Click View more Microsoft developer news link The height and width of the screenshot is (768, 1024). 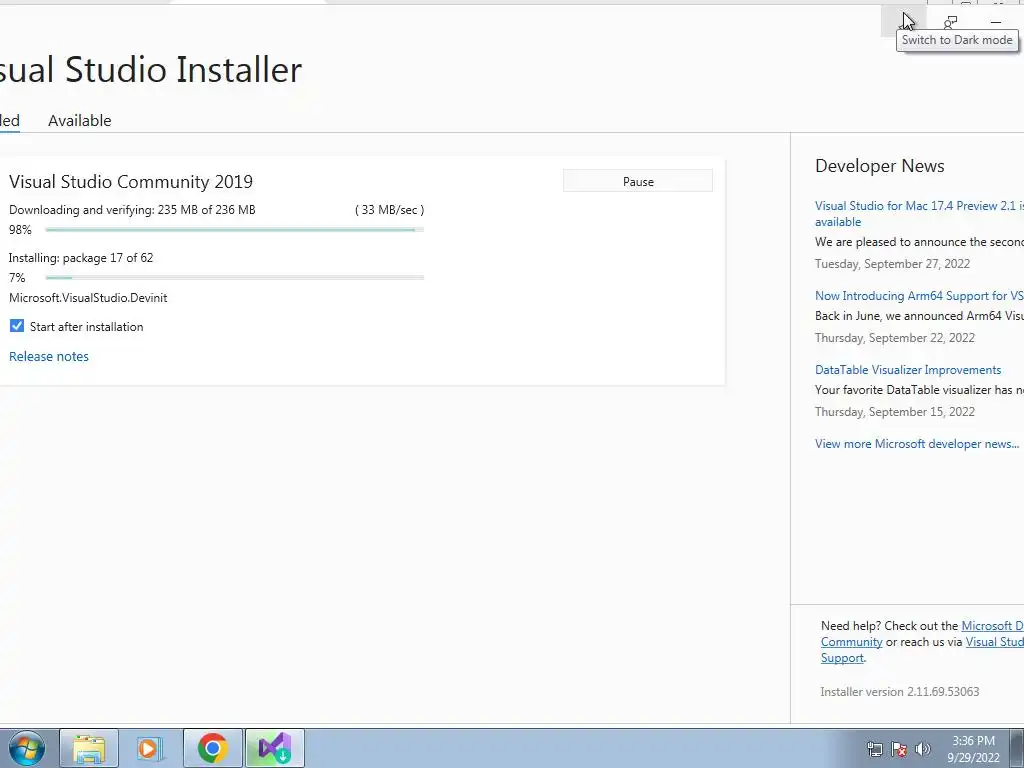point(917,444)
